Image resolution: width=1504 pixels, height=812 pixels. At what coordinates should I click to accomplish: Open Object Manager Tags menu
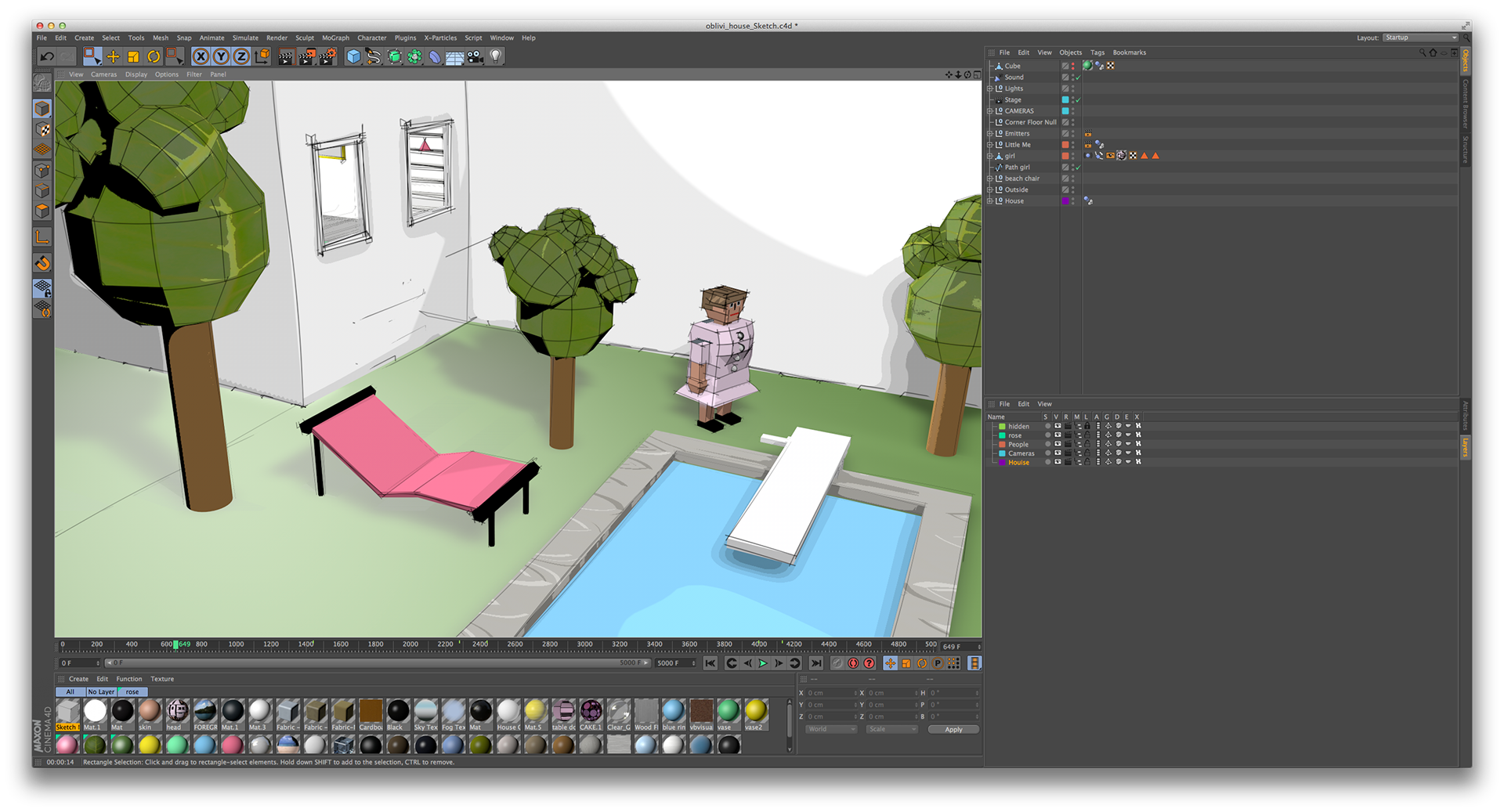click(x=1097, y=52)
